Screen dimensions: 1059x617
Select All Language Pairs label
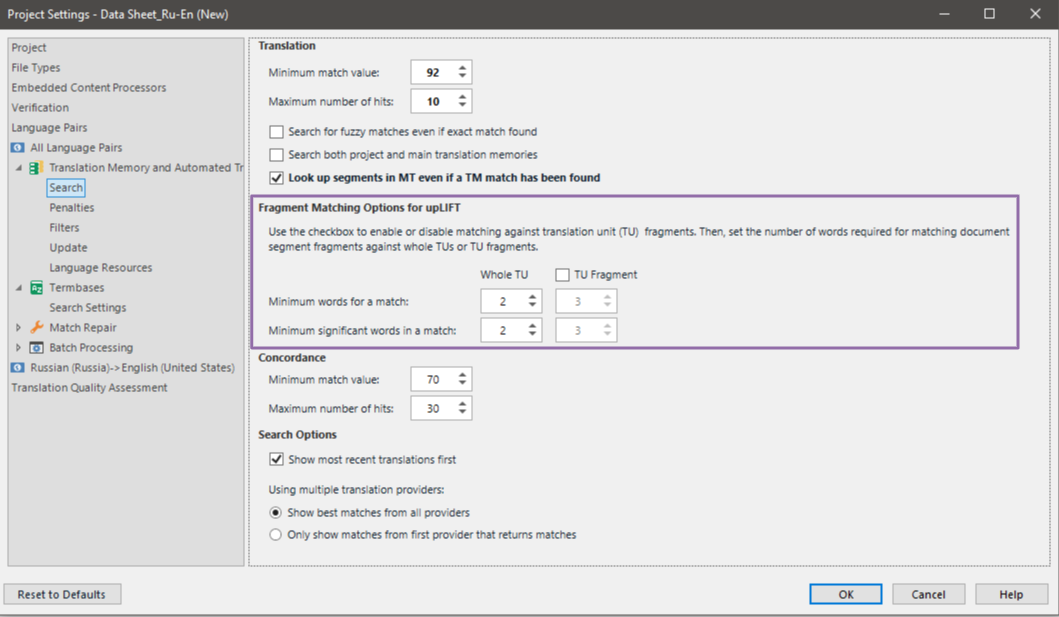point(76,147)
